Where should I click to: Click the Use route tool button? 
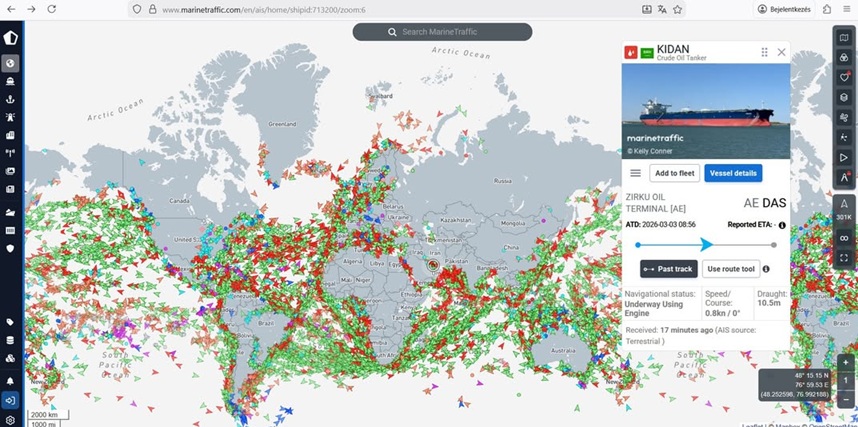pos(729,269)
